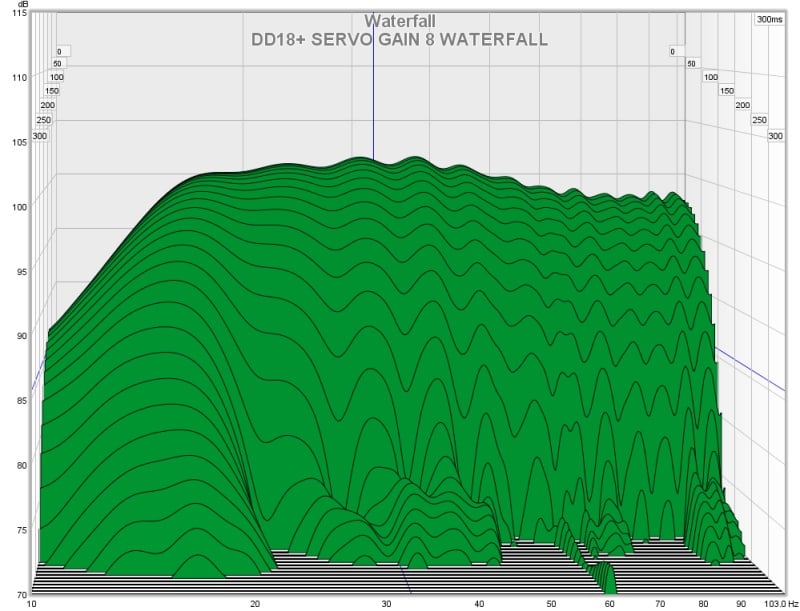Click the 40 Hz frequency axis label
The height and width of the screenshot is (611, 800).
pyautogui.click(x=479, y=604)
